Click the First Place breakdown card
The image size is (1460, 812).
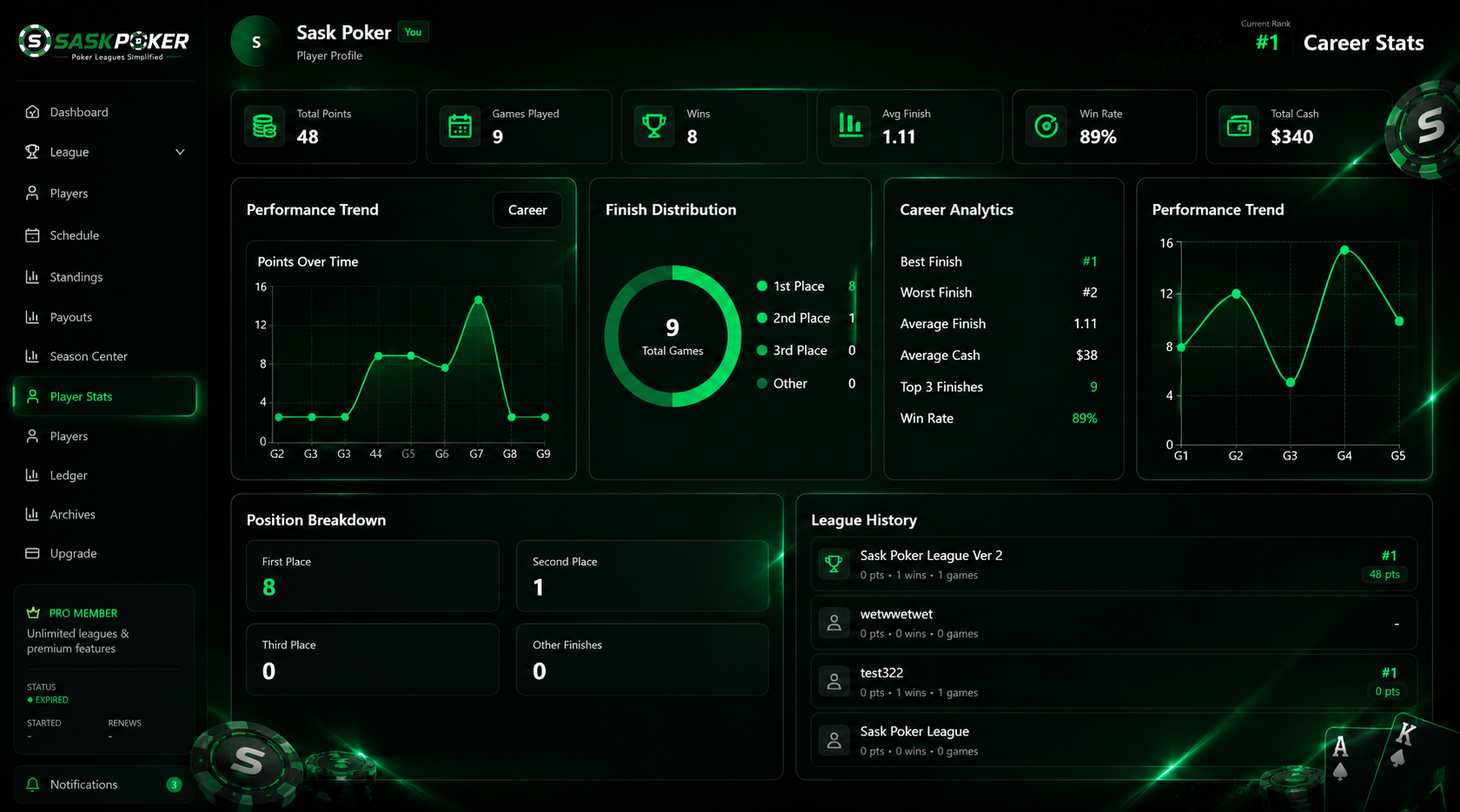pyautogui.click(x=373, y=576)
